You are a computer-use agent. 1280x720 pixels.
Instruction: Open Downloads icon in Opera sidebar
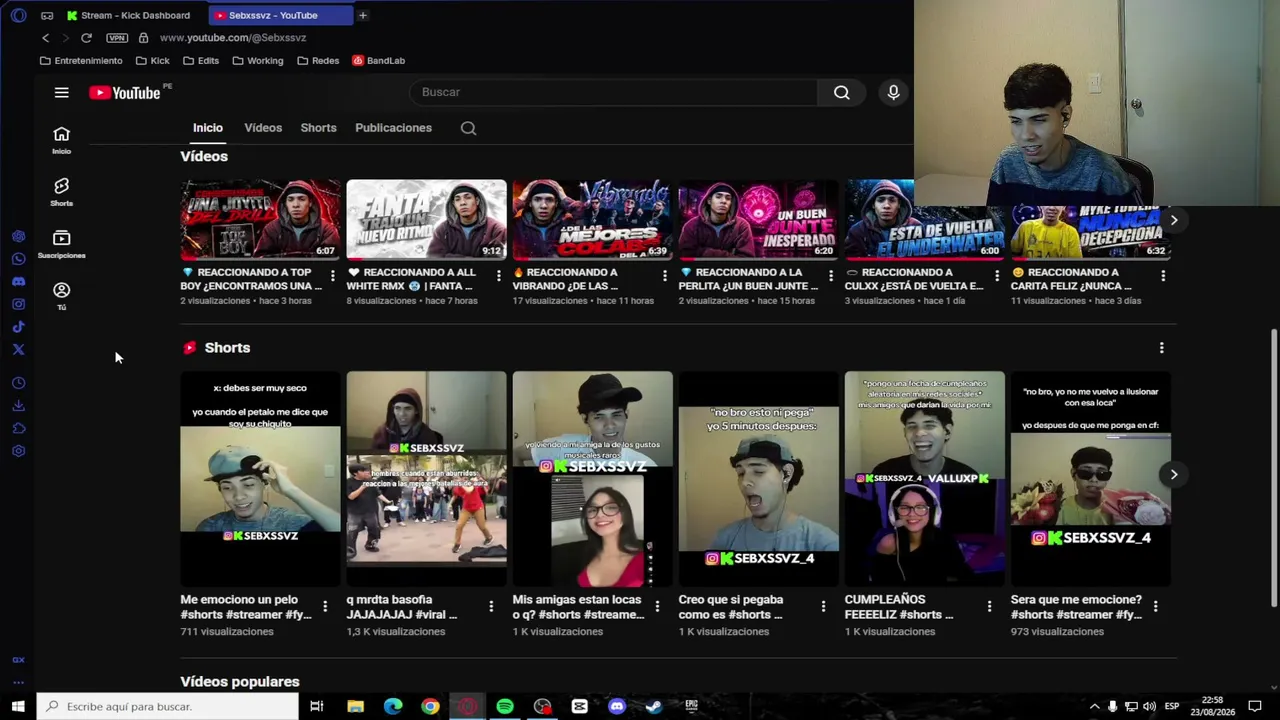click(18, 406)
